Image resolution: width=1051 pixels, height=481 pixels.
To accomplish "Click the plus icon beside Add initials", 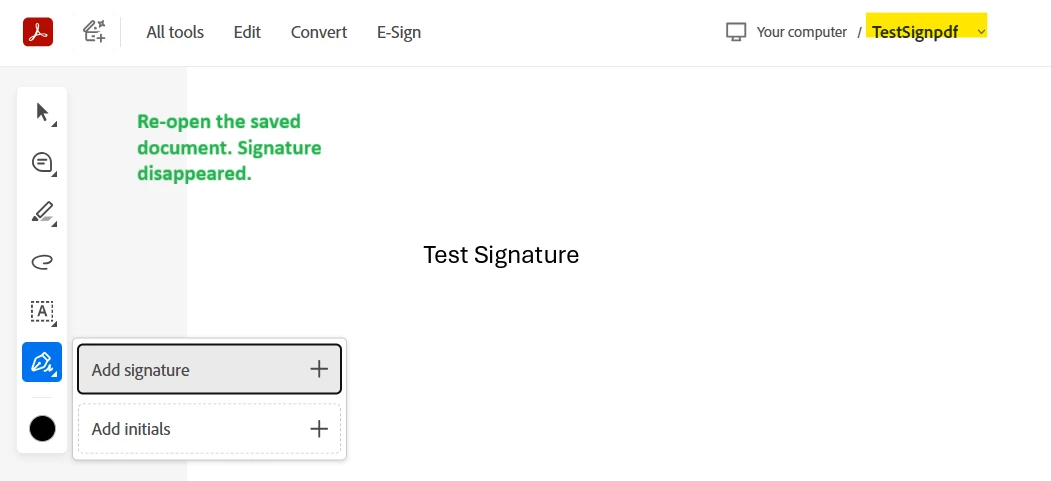I will [x=319, y=429].
